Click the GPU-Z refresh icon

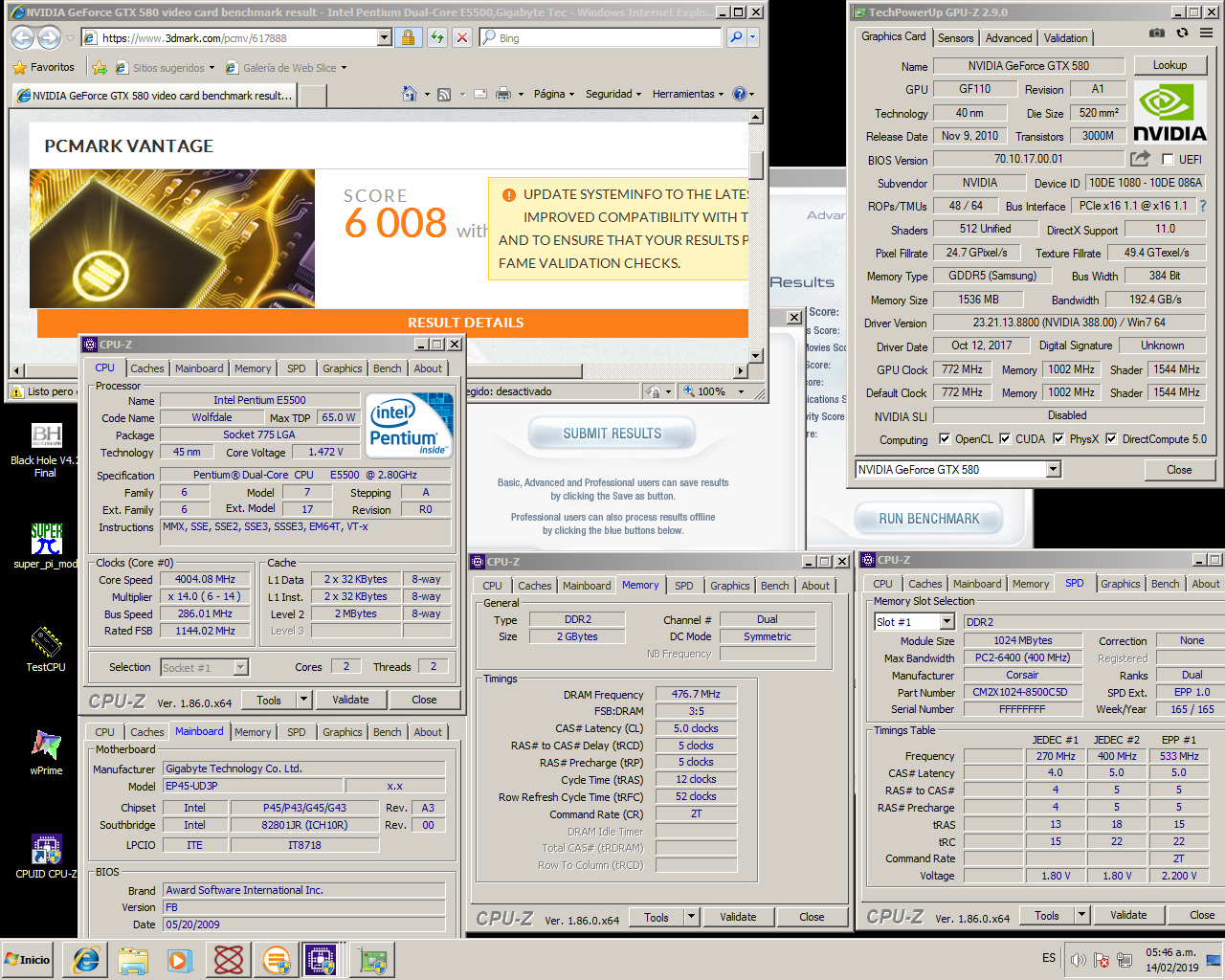click(x=1182, y=33)
